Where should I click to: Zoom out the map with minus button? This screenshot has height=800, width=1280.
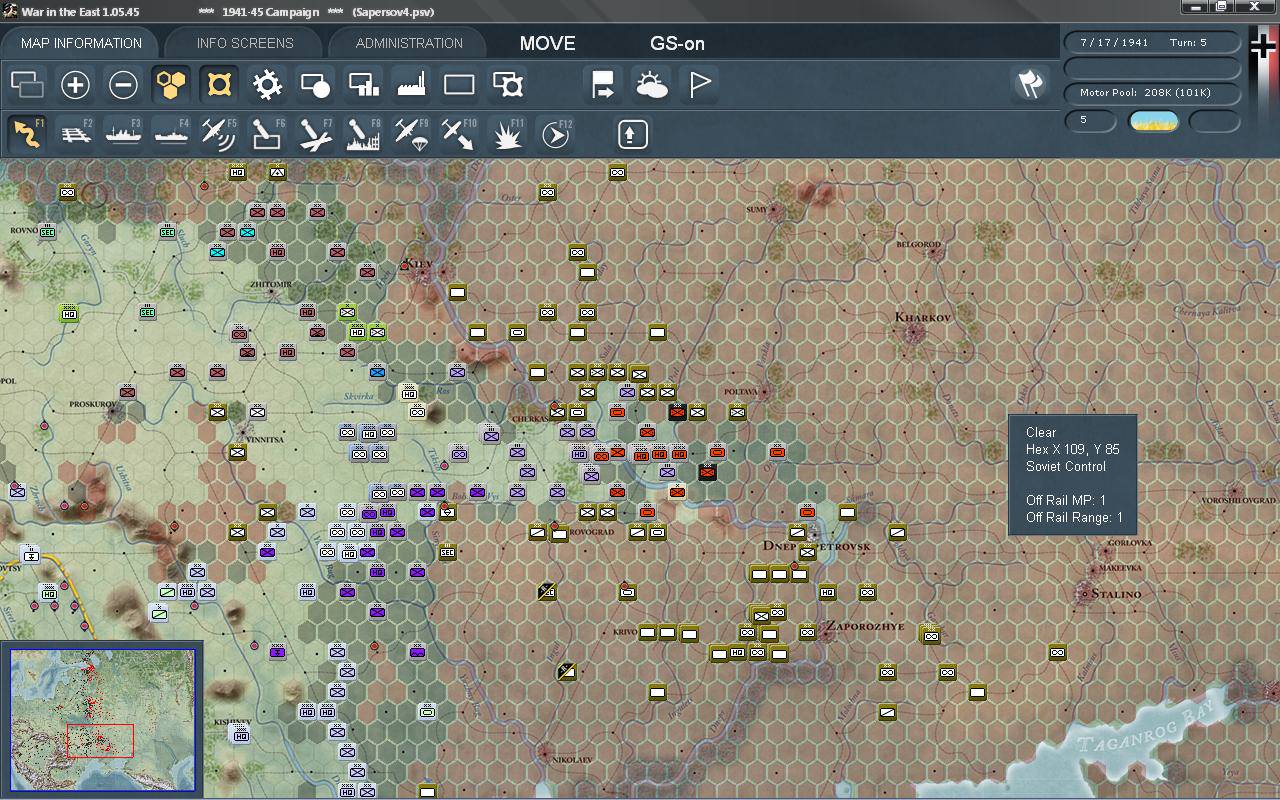[x=123, y=85]
